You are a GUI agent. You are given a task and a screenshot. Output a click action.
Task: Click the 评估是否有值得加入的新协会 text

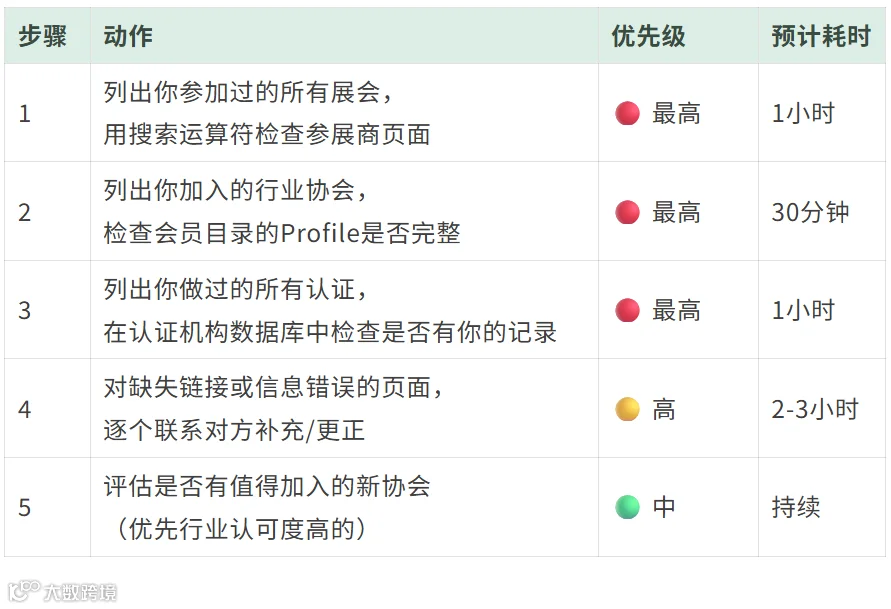267,486
